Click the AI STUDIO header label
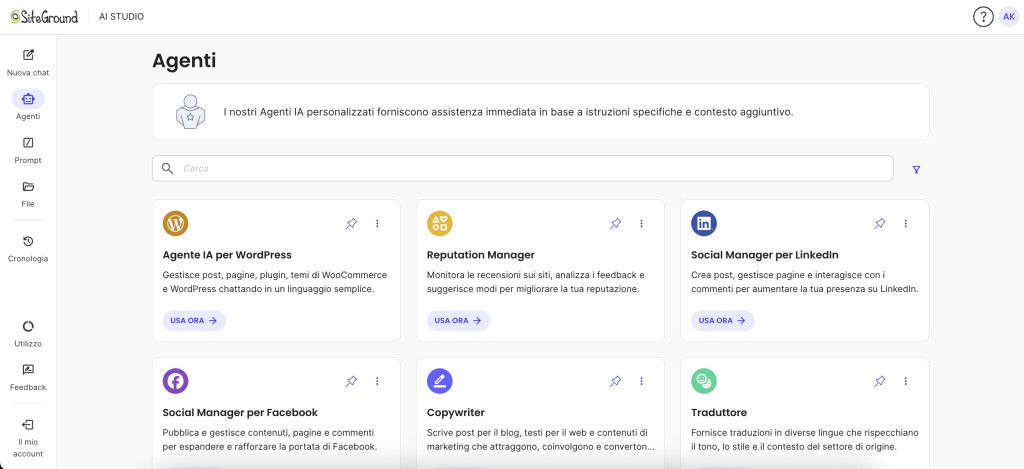Viewport: 1024px width, 469px height. 121,17
